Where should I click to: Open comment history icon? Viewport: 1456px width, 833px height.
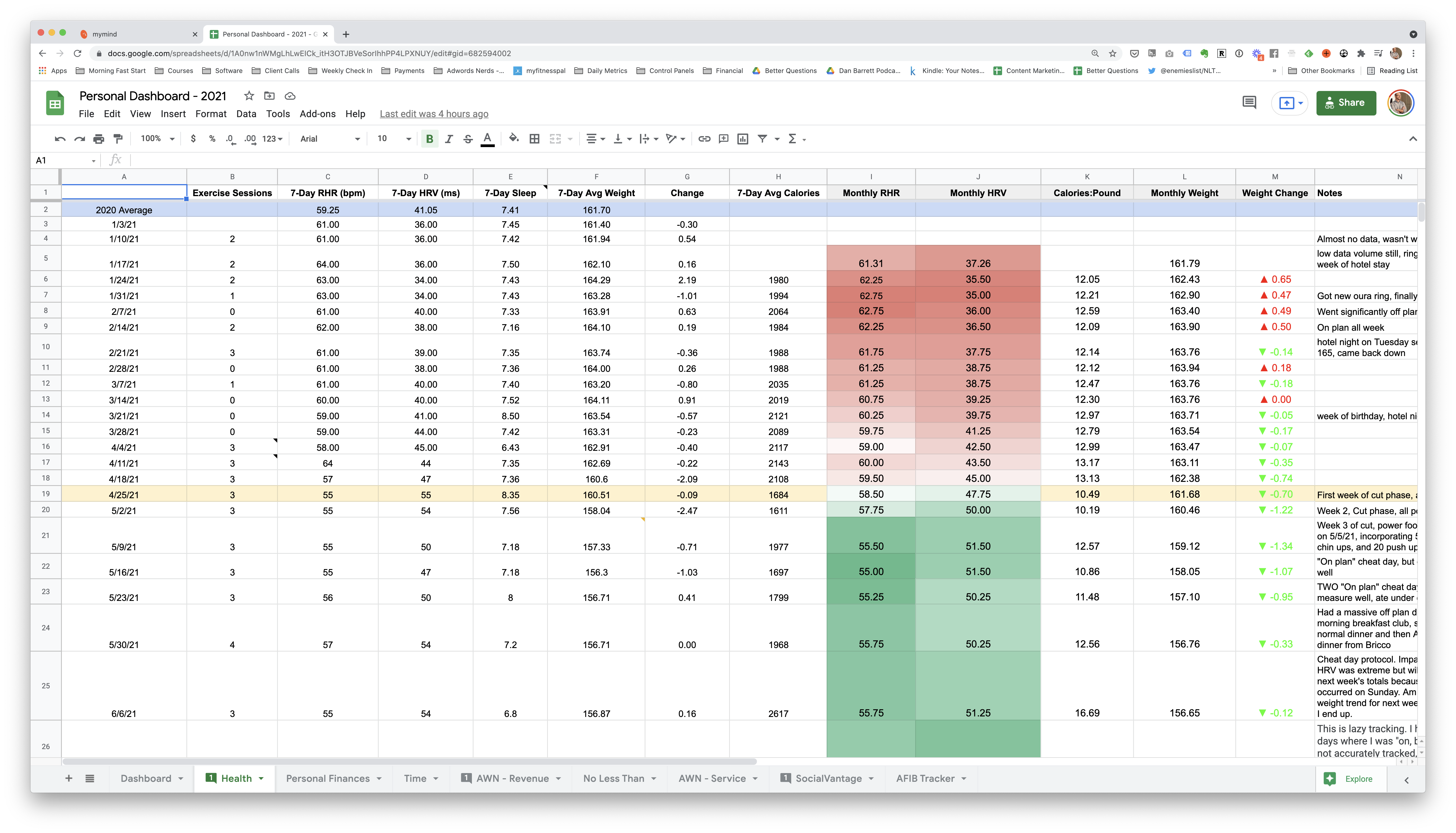tap(1249, 103)
